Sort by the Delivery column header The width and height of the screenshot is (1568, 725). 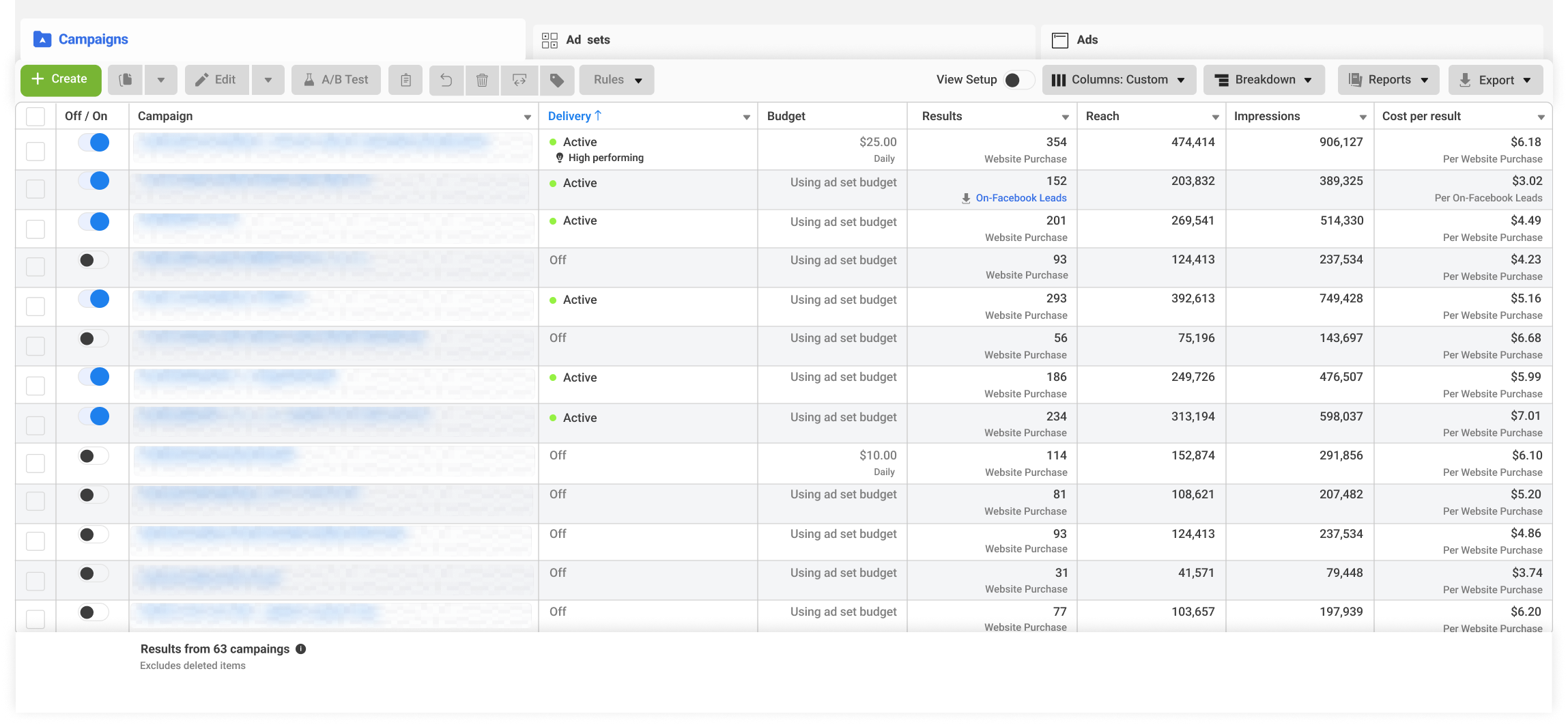[x=575, y=116]
